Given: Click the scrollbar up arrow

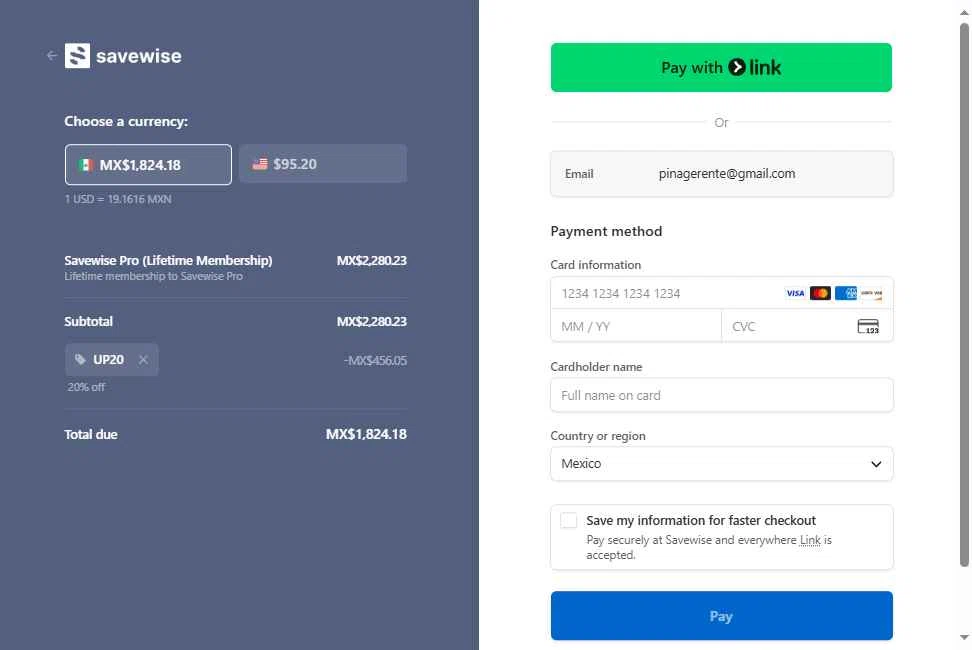Looking at the screenshot, I should point(965,12).
